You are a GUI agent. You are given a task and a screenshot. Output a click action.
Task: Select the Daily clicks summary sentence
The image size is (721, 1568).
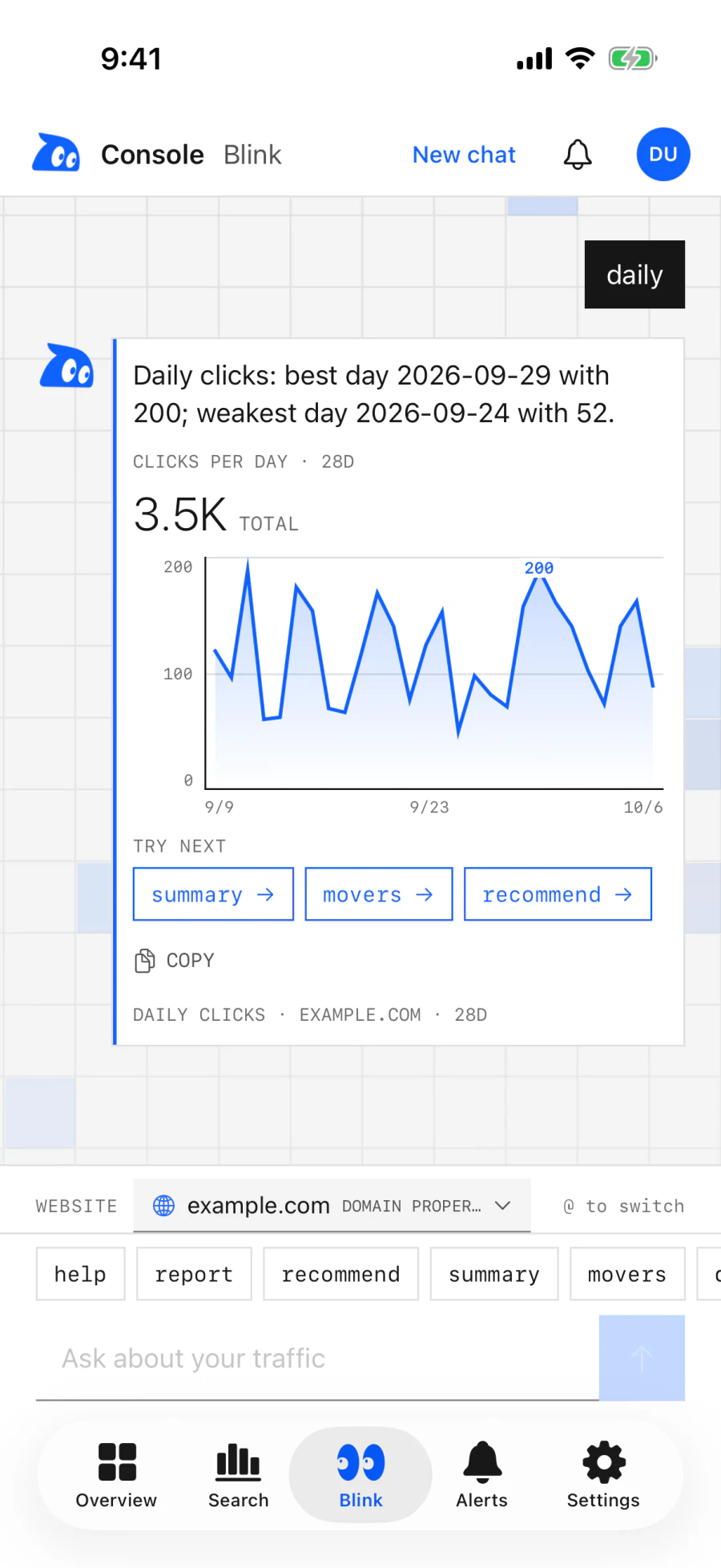pyautogui.click(x=374, y=394)
